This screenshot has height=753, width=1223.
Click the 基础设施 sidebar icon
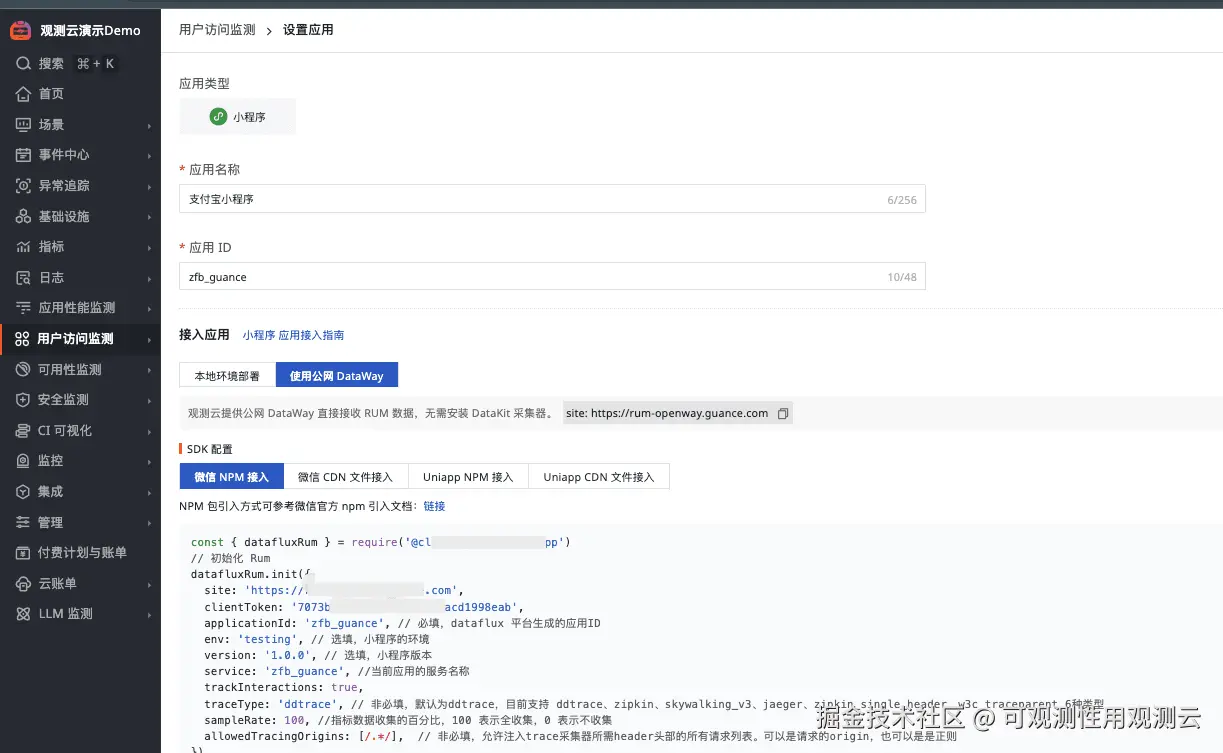[x=23, y=217]
